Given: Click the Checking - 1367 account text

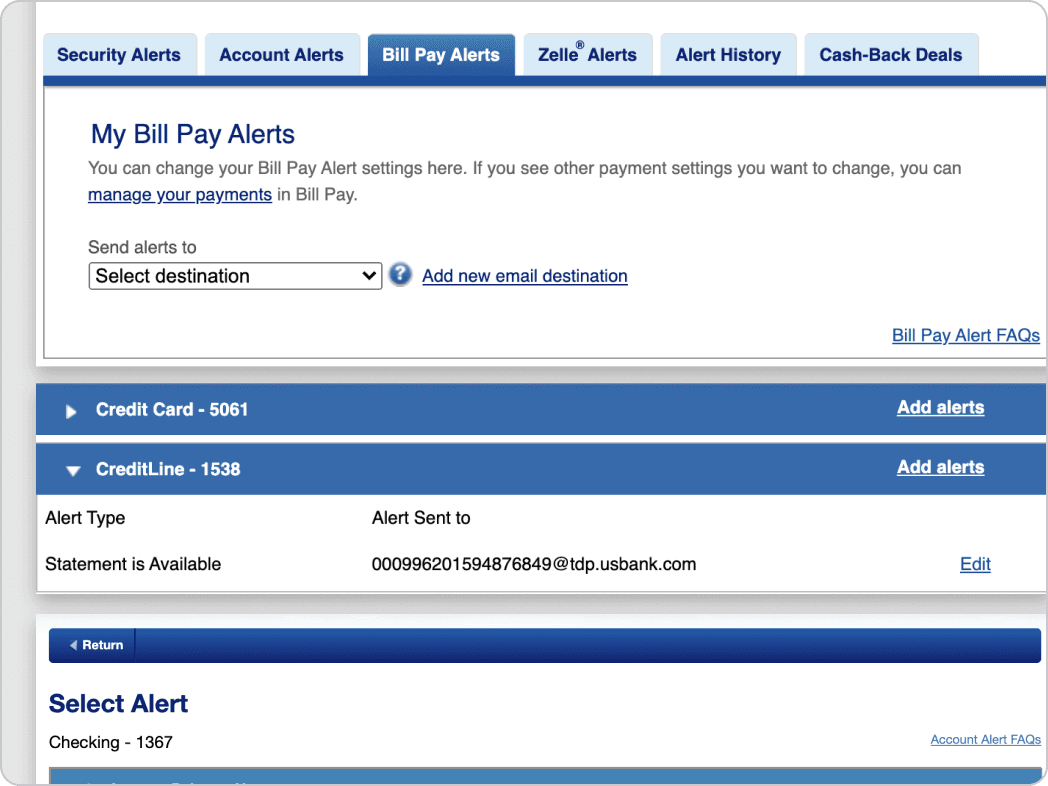Looking at the screenshot, I should tap(111, 743).
